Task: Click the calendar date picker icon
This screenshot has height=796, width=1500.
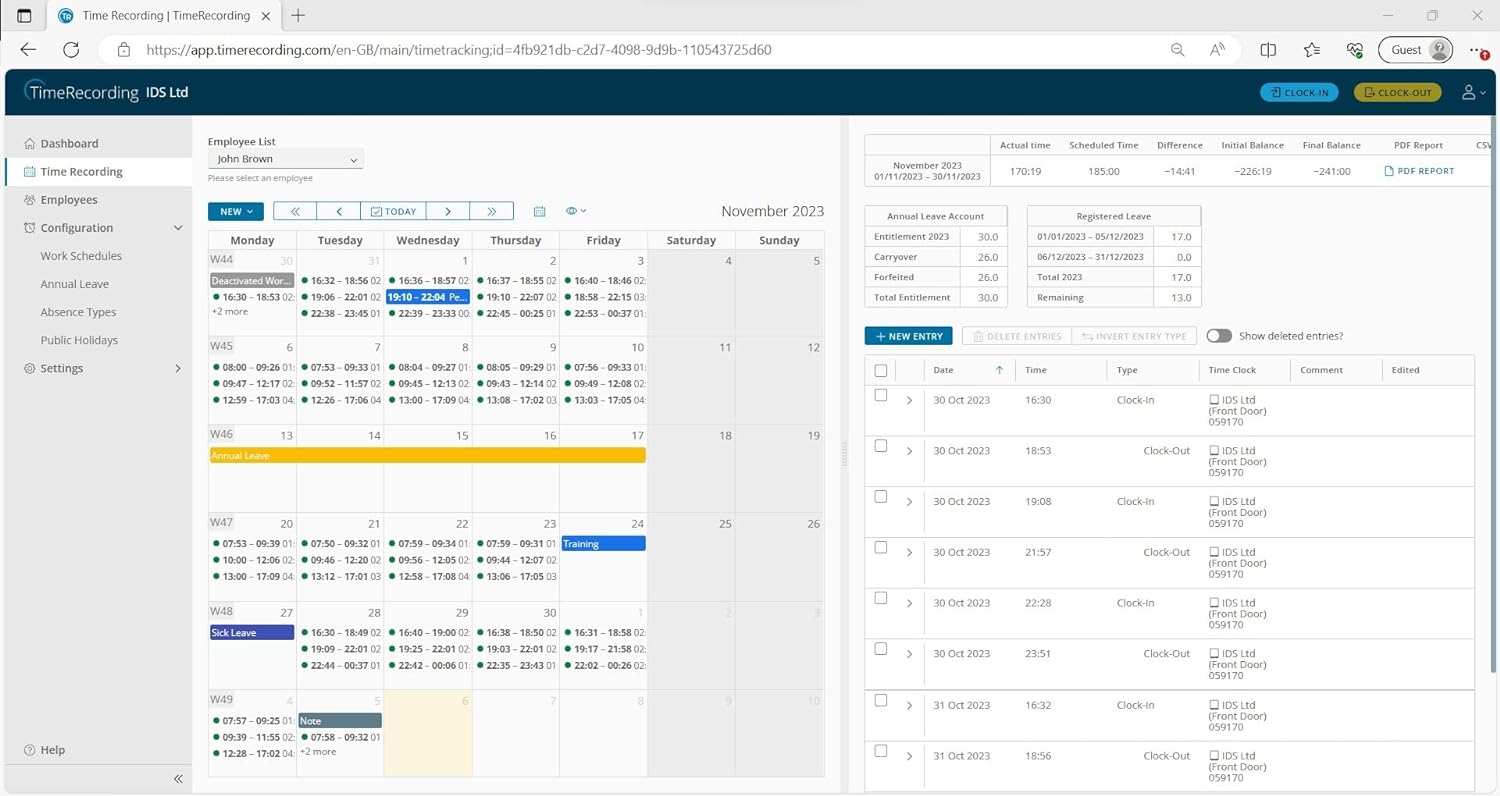Action: pos(539,211)
